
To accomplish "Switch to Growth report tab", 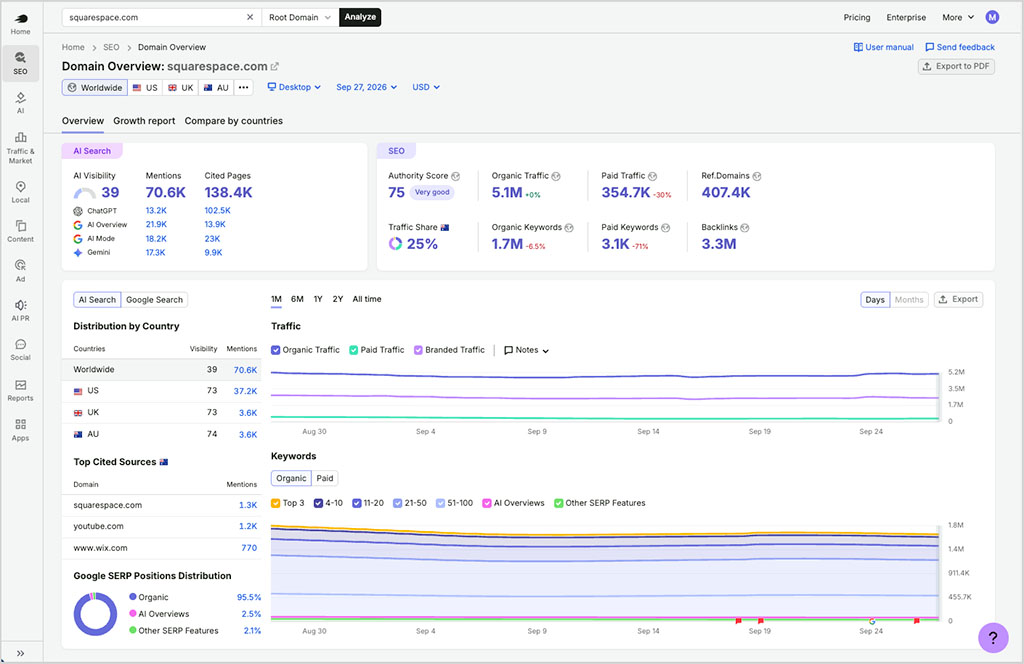I will 144,121.
